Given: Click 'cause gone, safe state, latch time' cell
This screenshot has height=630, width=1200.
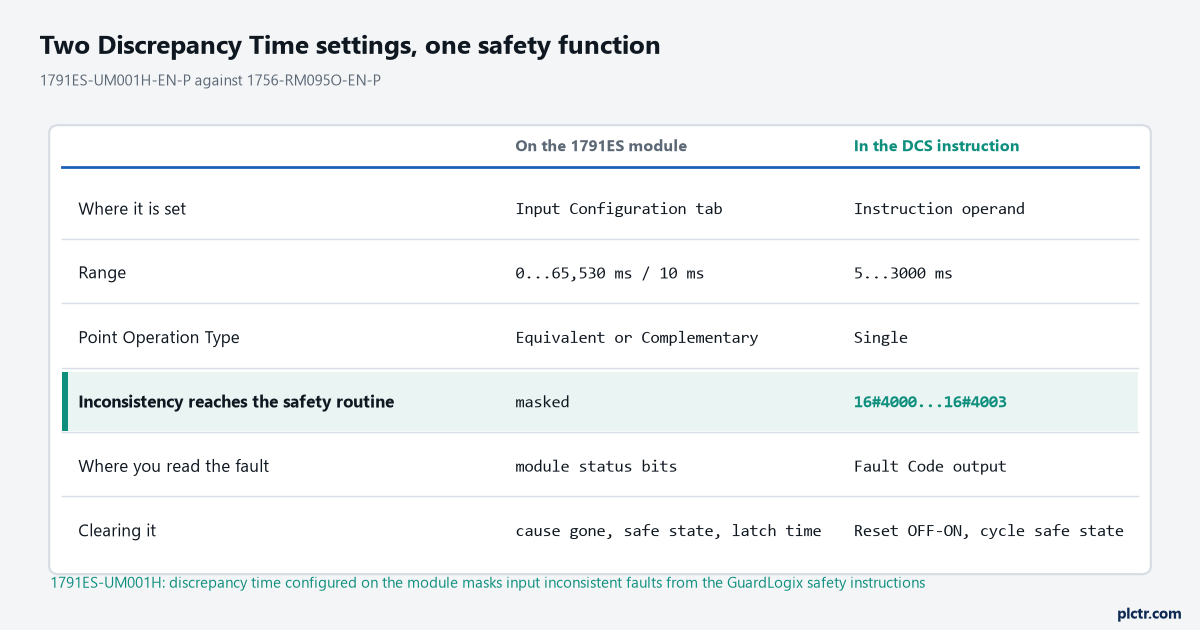Looking at the screenshot, I should coord(668,530).
